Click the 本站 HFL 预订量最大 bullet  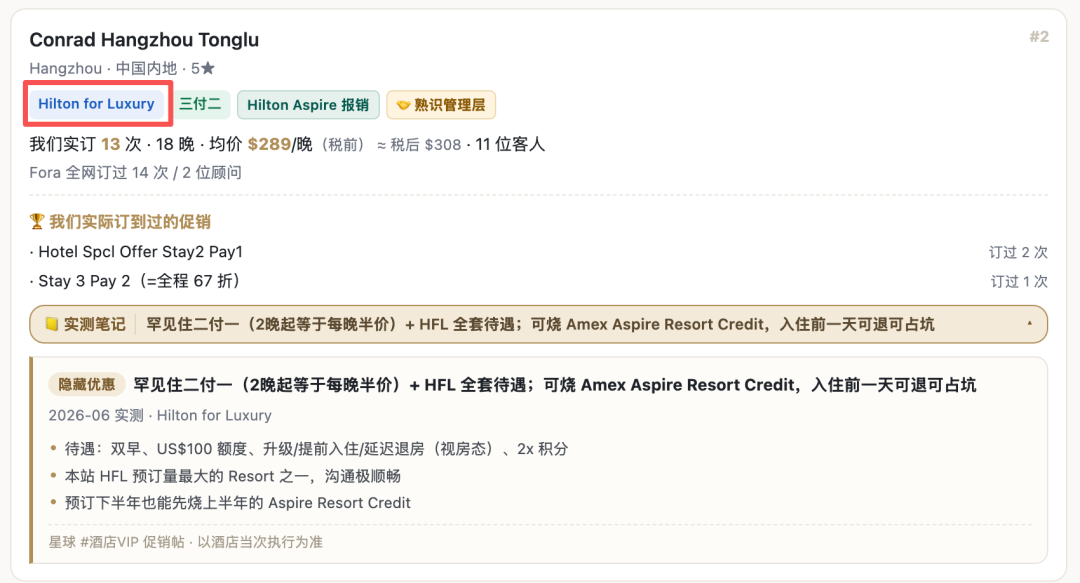(233, 476)
